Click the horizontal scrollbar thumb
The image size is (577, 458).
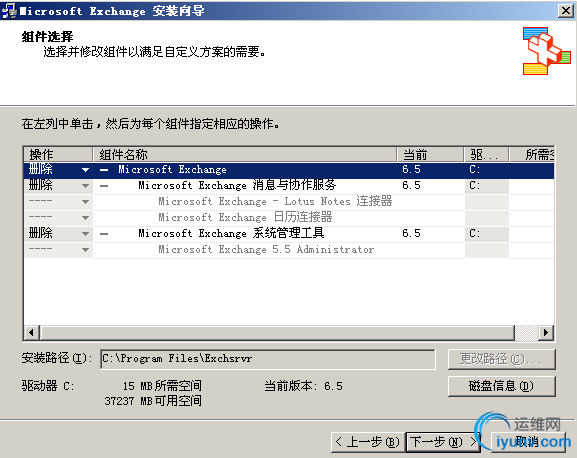(x=277, y=333)
